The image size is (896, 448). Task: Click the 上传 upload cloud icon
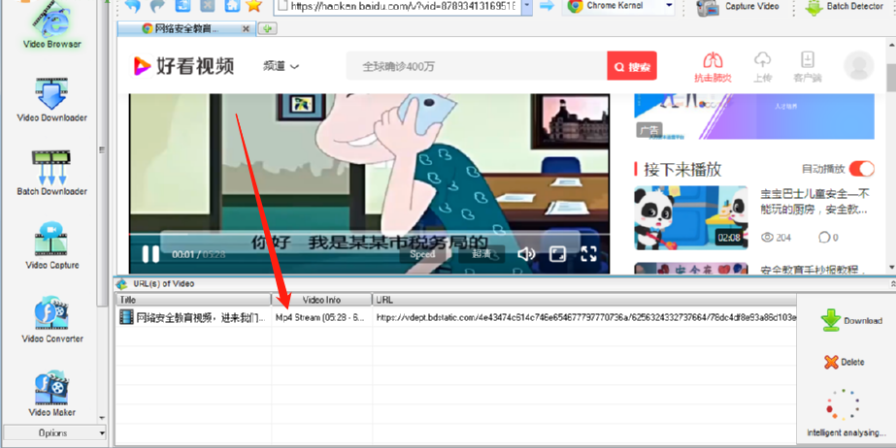[762, 67]
